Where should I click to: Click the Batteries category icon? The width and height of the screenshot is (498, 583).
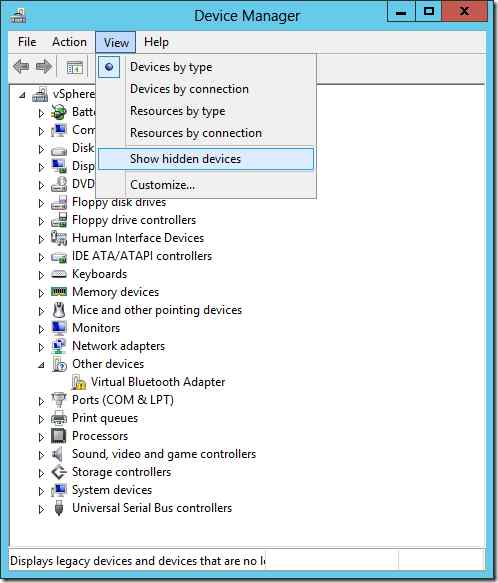click(59, 112)
